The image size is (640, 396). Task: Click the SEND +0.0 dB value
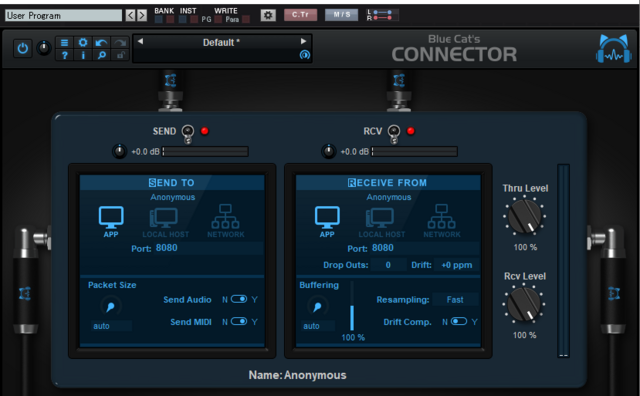click(145, 152)
